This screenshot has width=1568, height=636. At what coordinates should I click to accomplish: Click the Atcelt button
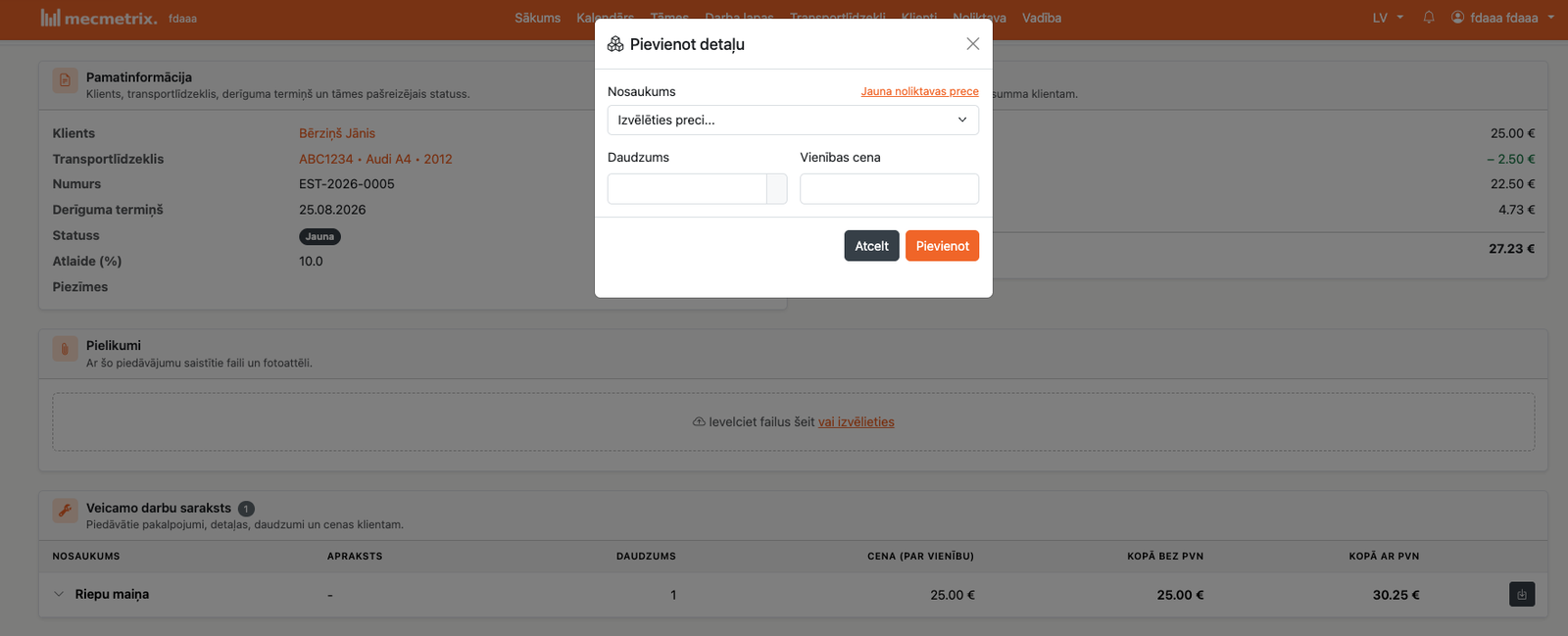point(871,246)
